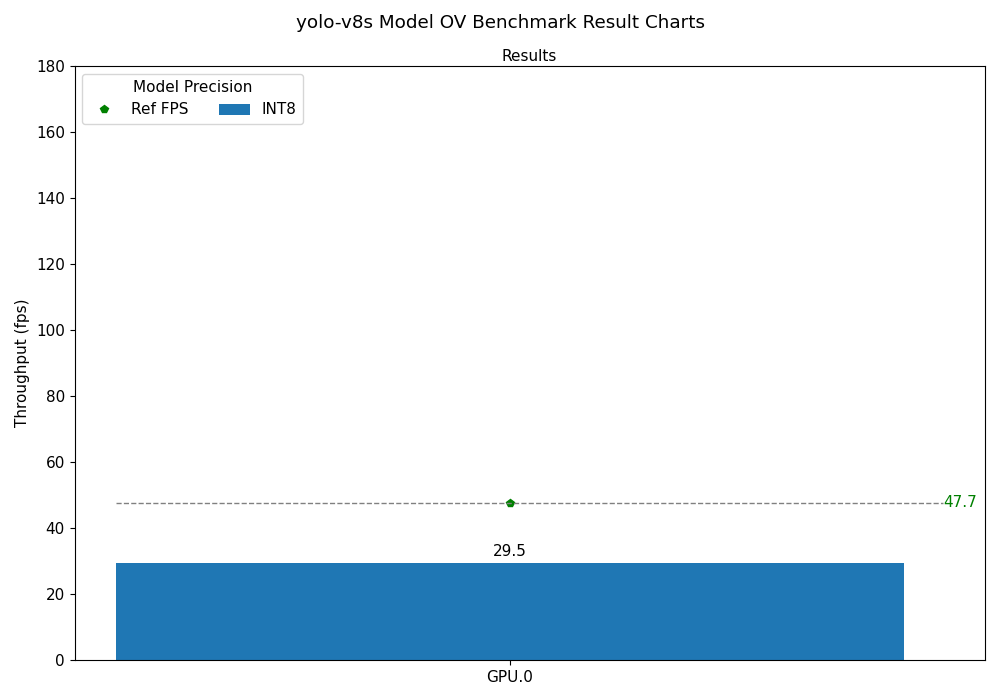Click the Throughput (fps) y-axis label

(22, 363)
